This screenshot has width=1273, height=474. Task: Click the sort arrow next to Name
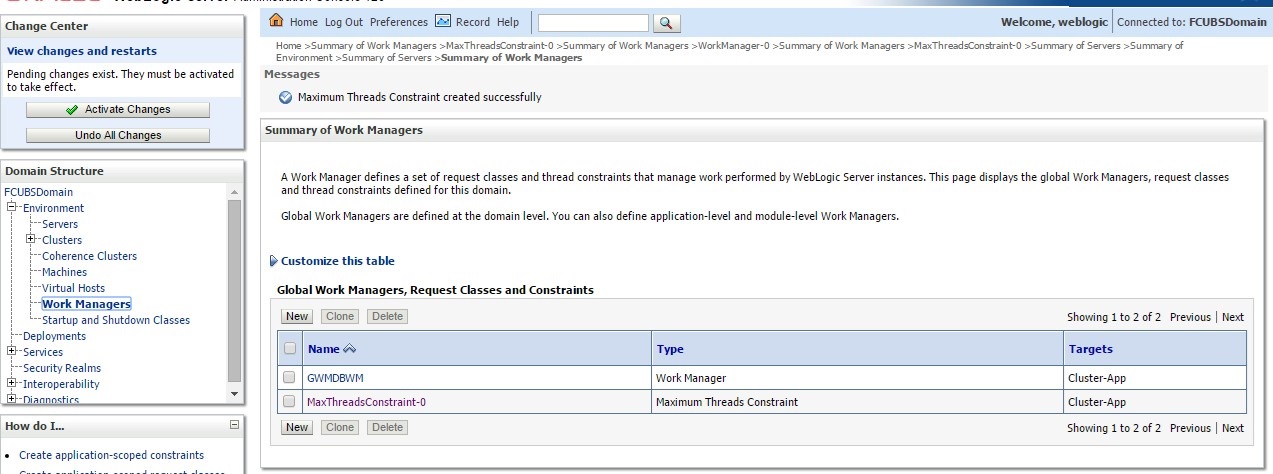(349, 349)
